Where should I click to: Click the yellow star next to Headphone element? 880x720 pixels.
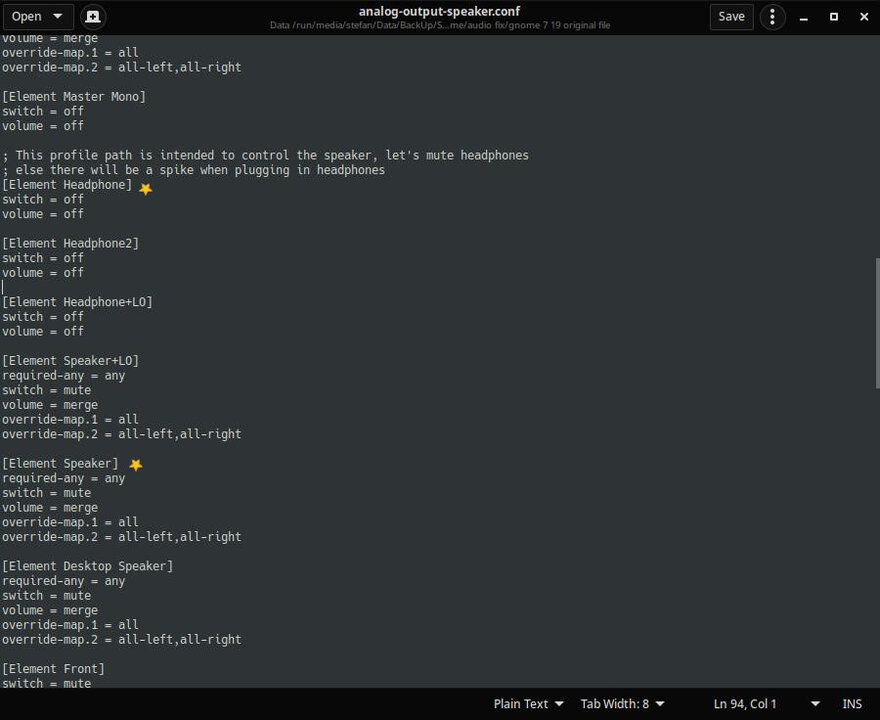(x=145, y=189)
